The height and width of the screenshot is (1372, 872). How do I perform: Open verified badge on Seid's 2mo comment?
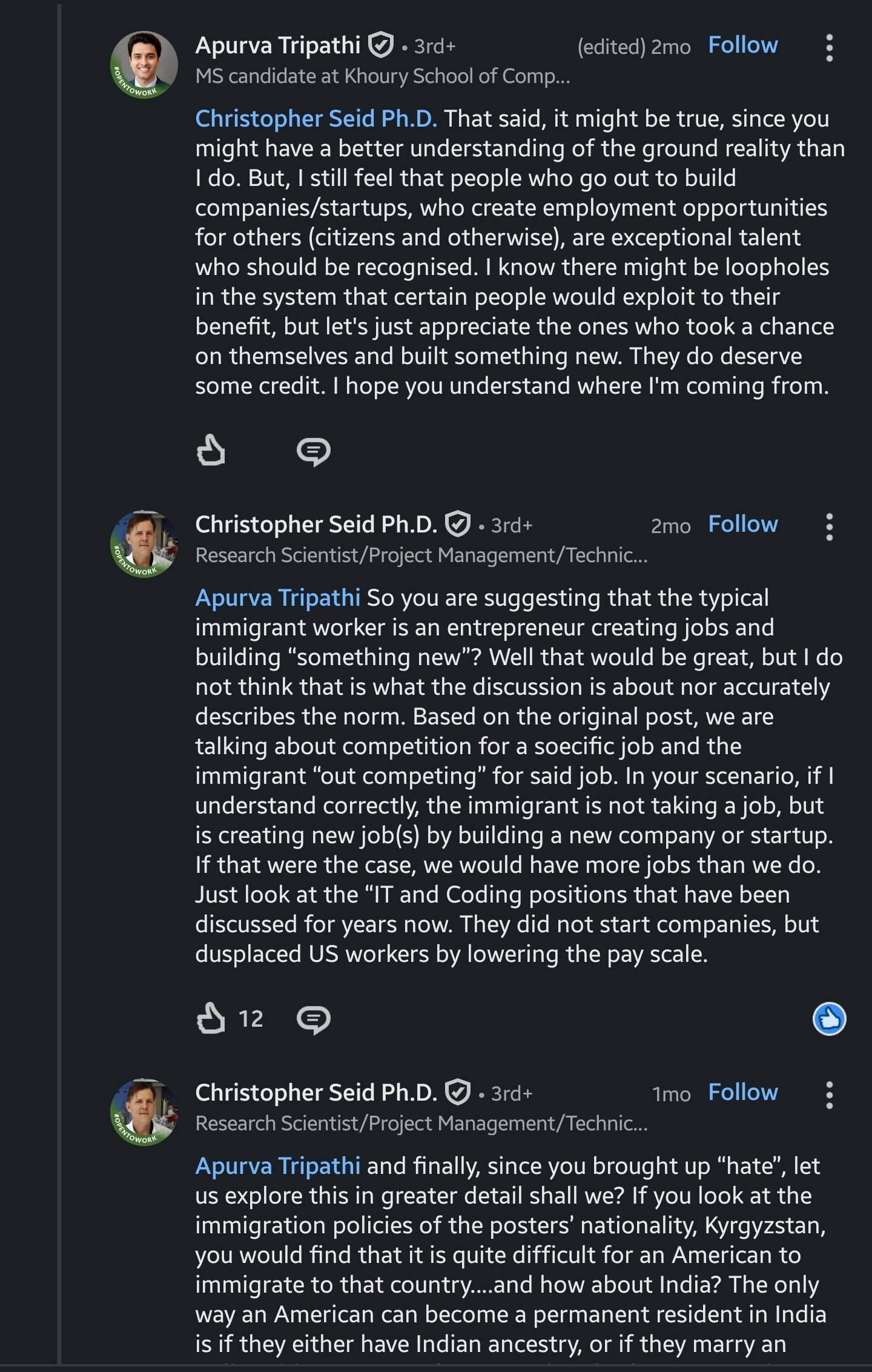pos(458,524)
